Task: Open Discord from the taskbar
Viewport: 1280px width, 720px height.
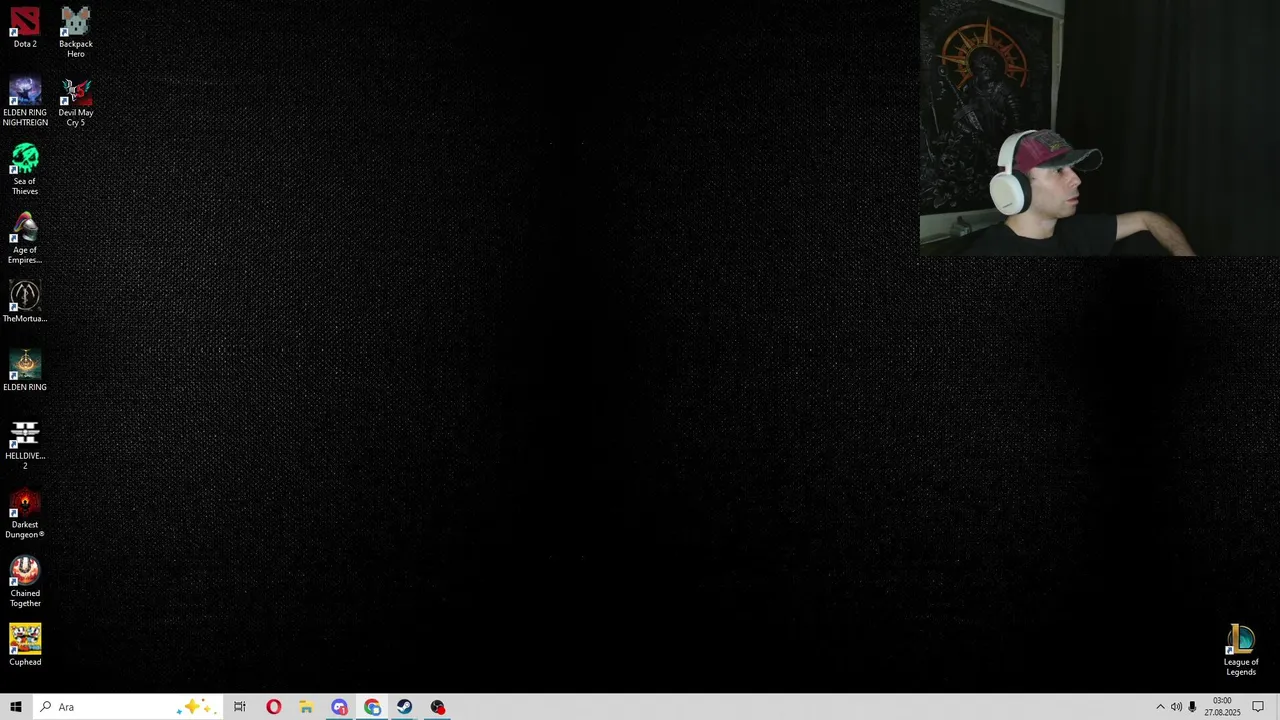Action: pos(339,707)
